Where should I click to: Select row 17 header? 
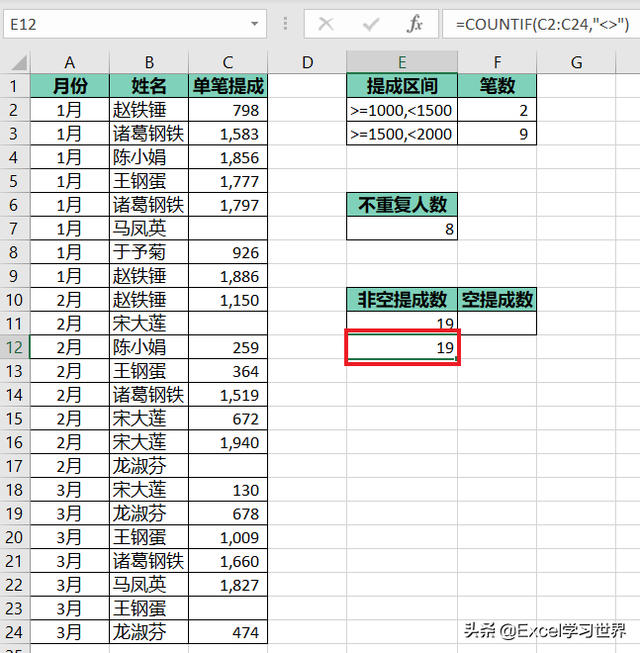pos(15,466)
